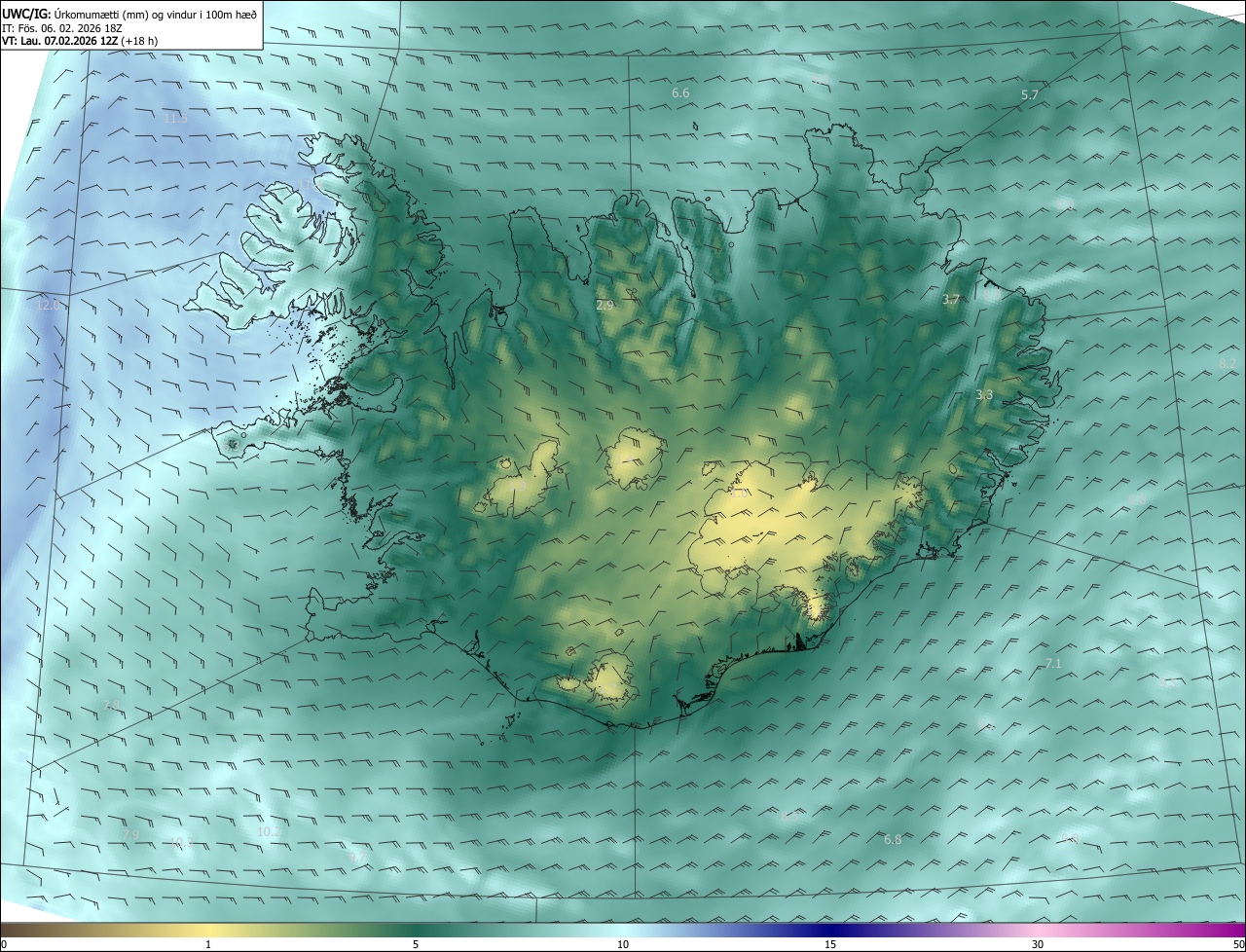Click the 5.7 value in northeast corner
The width and height of the screenshot is (1246, 952).
[1030, 94]
